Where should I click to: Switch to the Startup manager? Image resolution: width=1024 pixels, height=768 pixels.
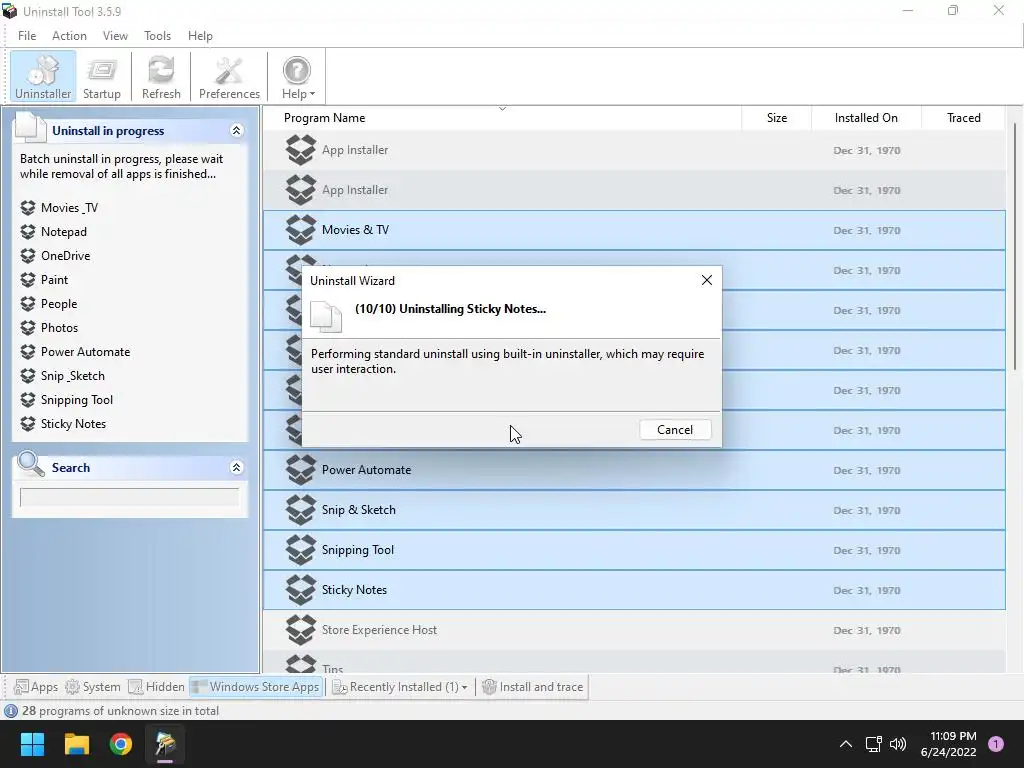(101, 76)
